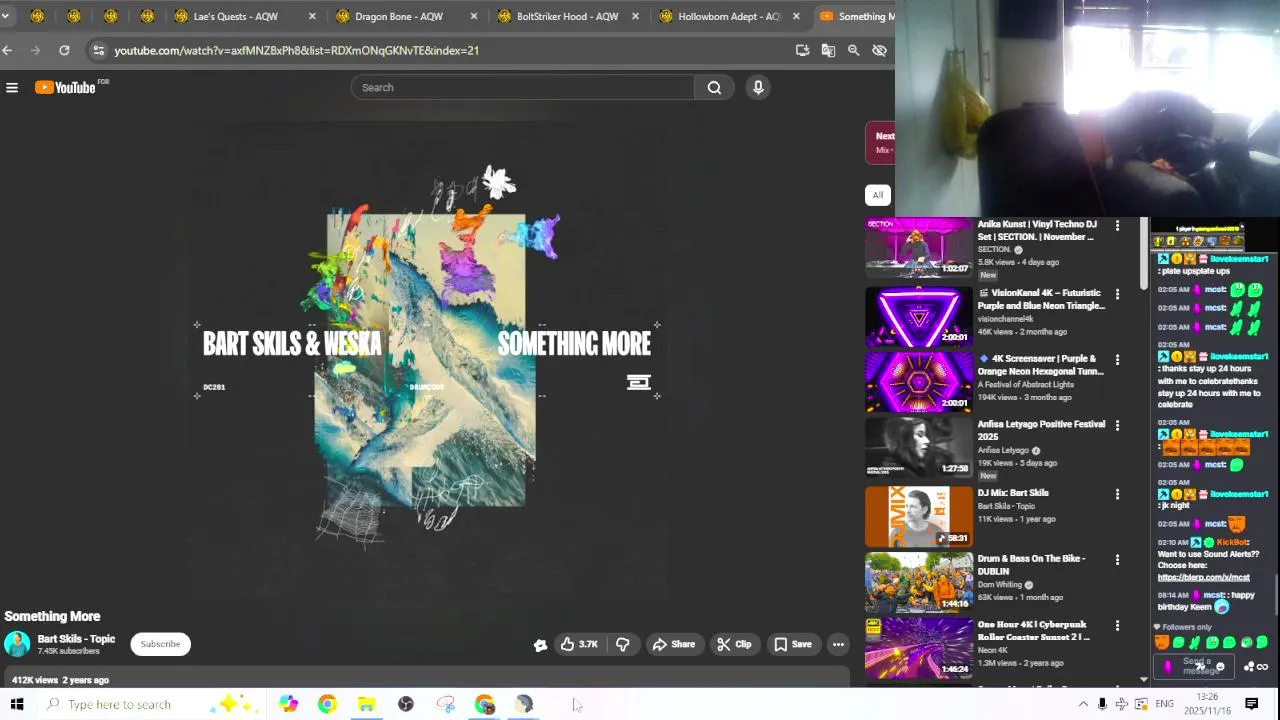Open options menu for DJ Mix: Bart Skils
Viewport: 1280px width, 720px height.
(1117, 494)
